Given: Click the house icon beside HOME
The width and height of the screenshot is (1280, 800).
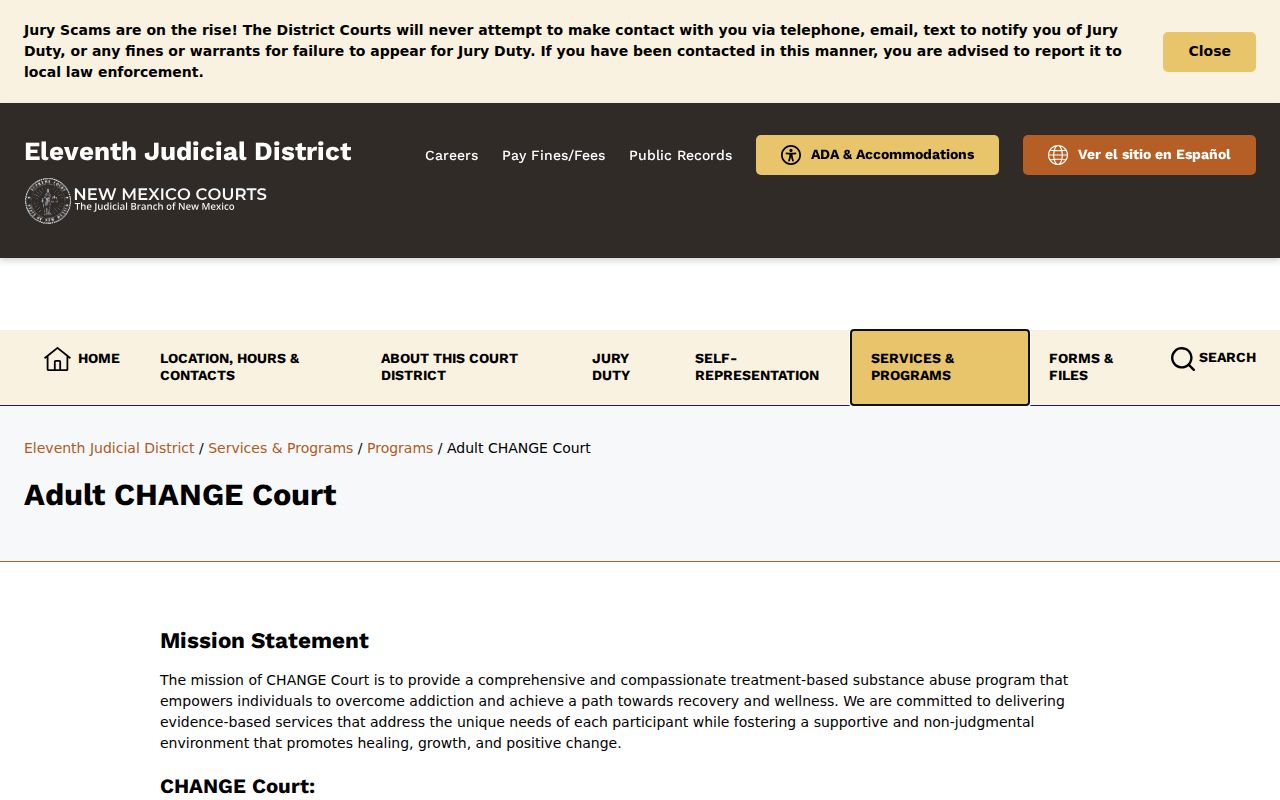Looking at the screenshot, I should pos(57,359).
